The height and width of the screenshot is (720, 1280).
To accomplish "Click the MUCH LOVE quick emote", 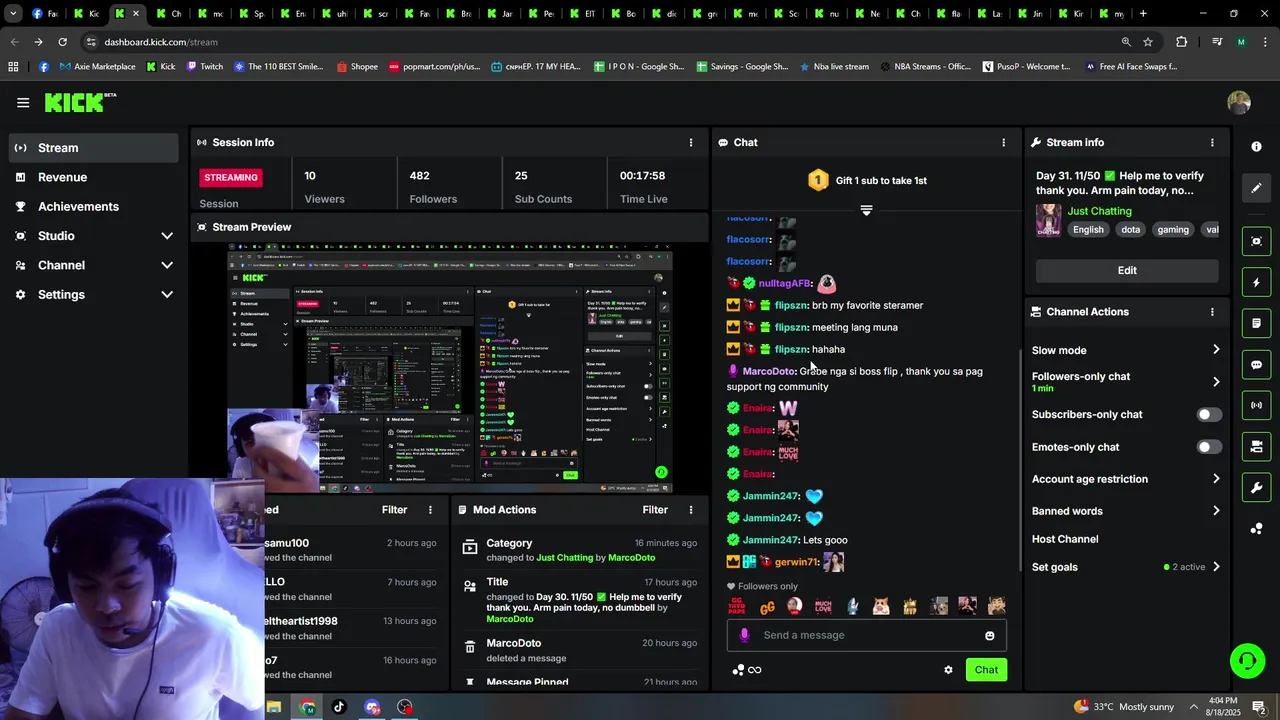I will click(x=823, y=606).
